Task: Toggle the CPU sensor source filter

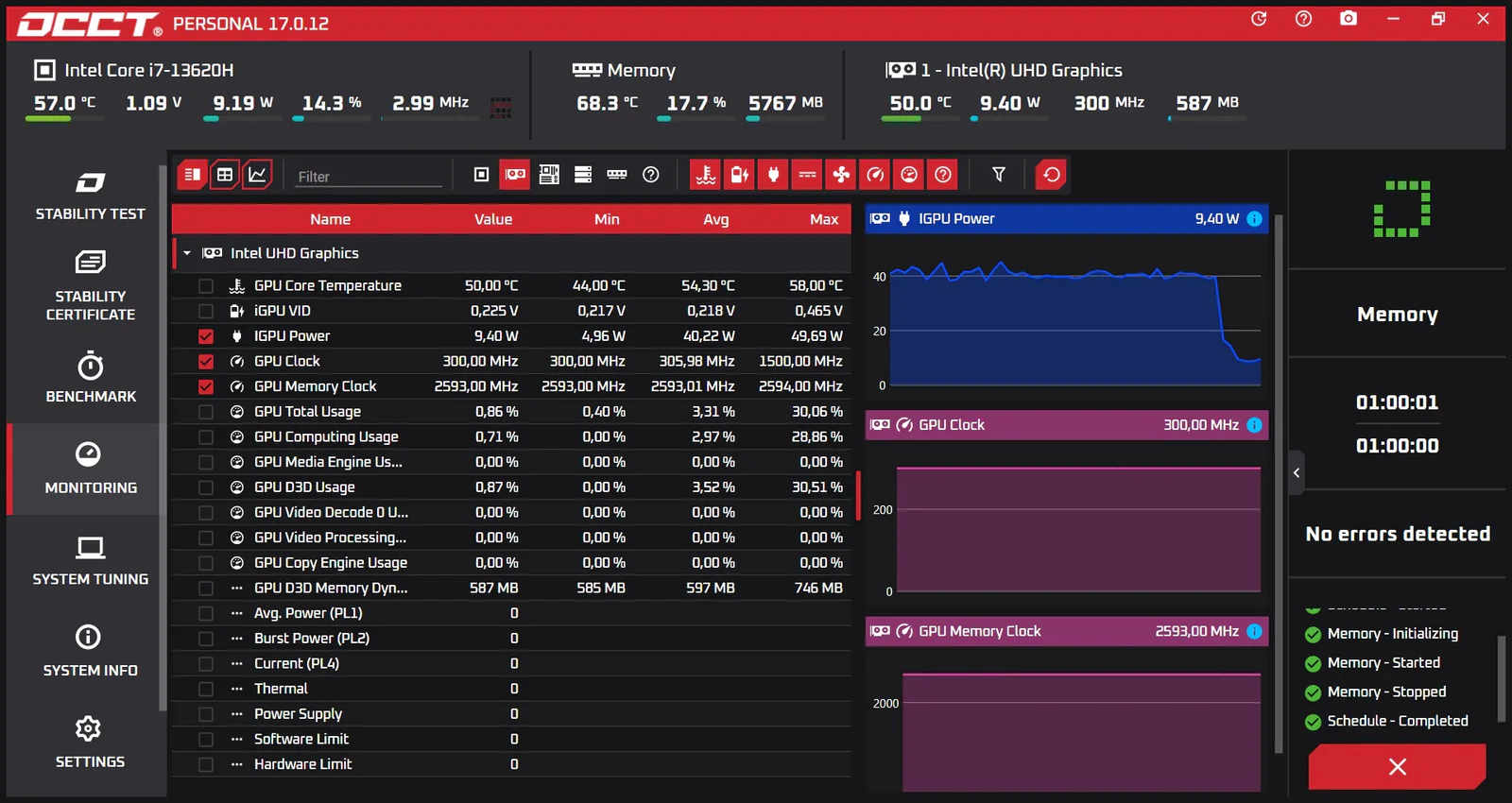Action: coord(481,174)
